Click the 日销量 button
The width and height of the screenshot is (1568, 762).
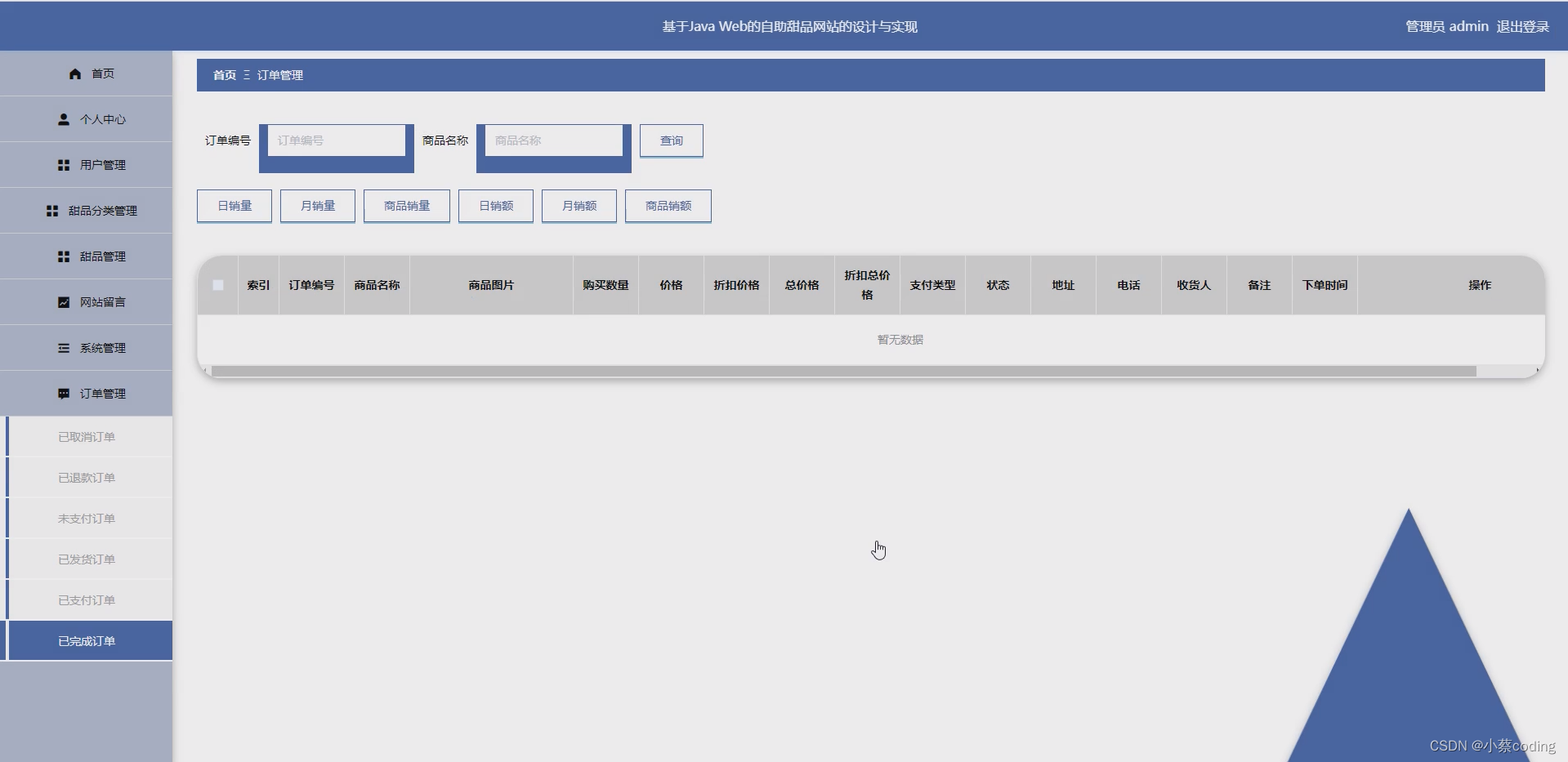(x=235, y=206)
